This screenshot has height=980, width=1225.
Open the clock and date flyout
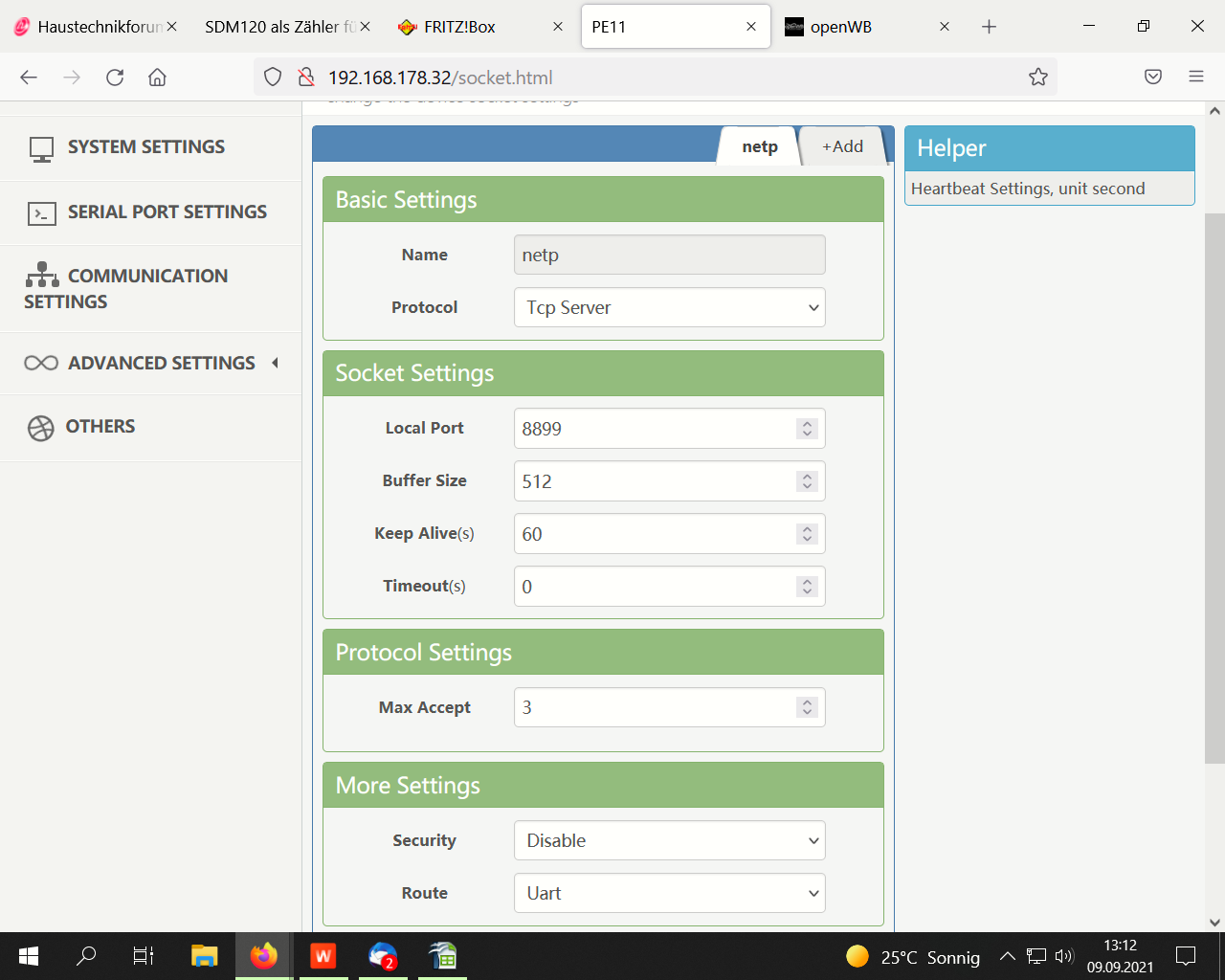[1121, 956]
